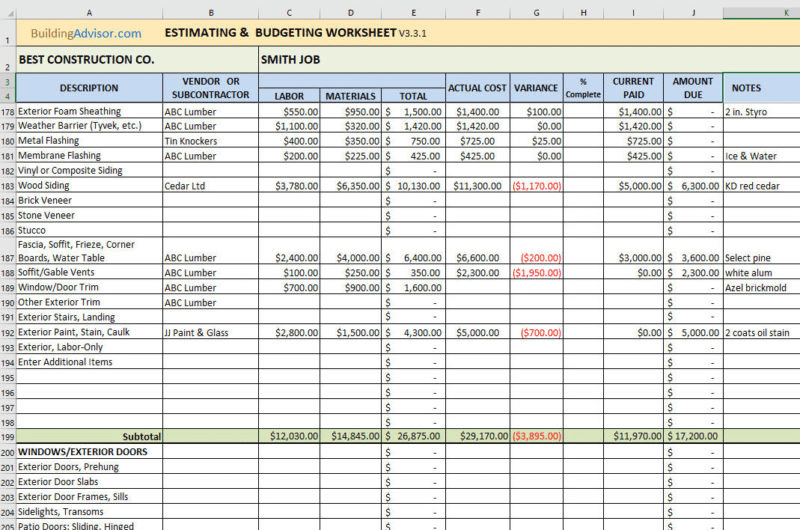Click the VARIANCE heading cell

pos(536,88)
